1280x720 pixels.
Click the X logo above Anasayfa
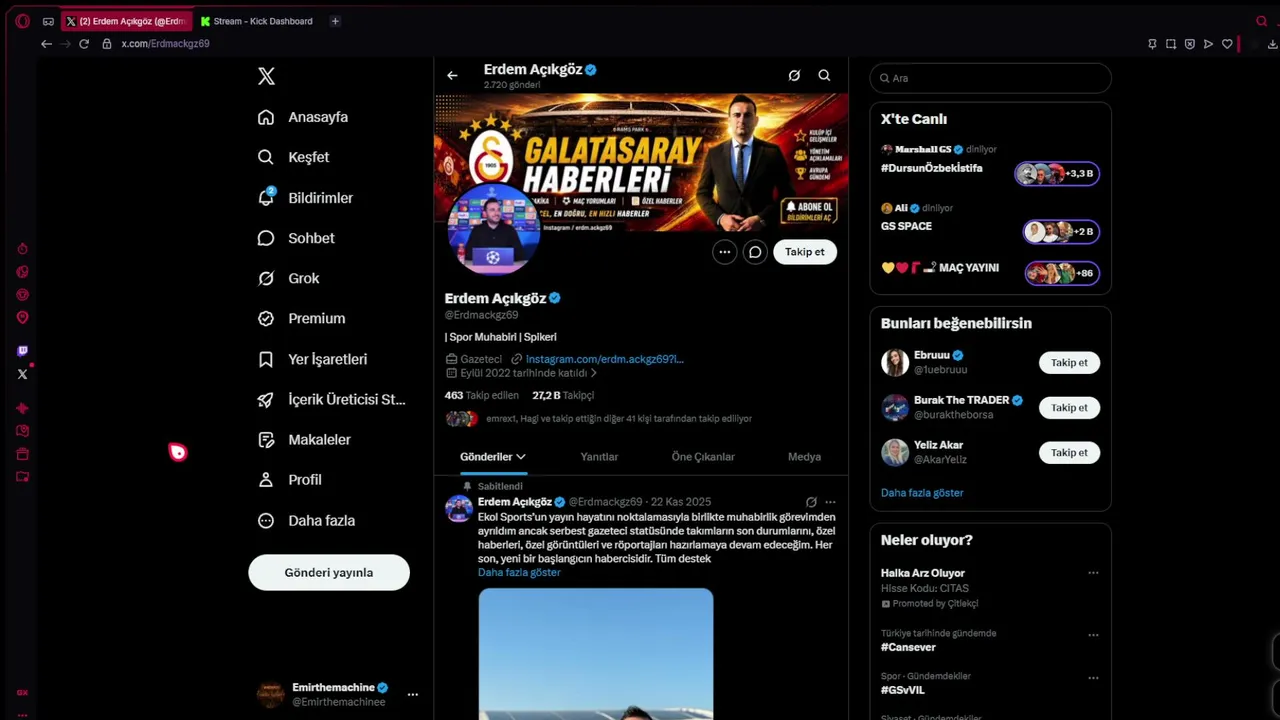266,76
